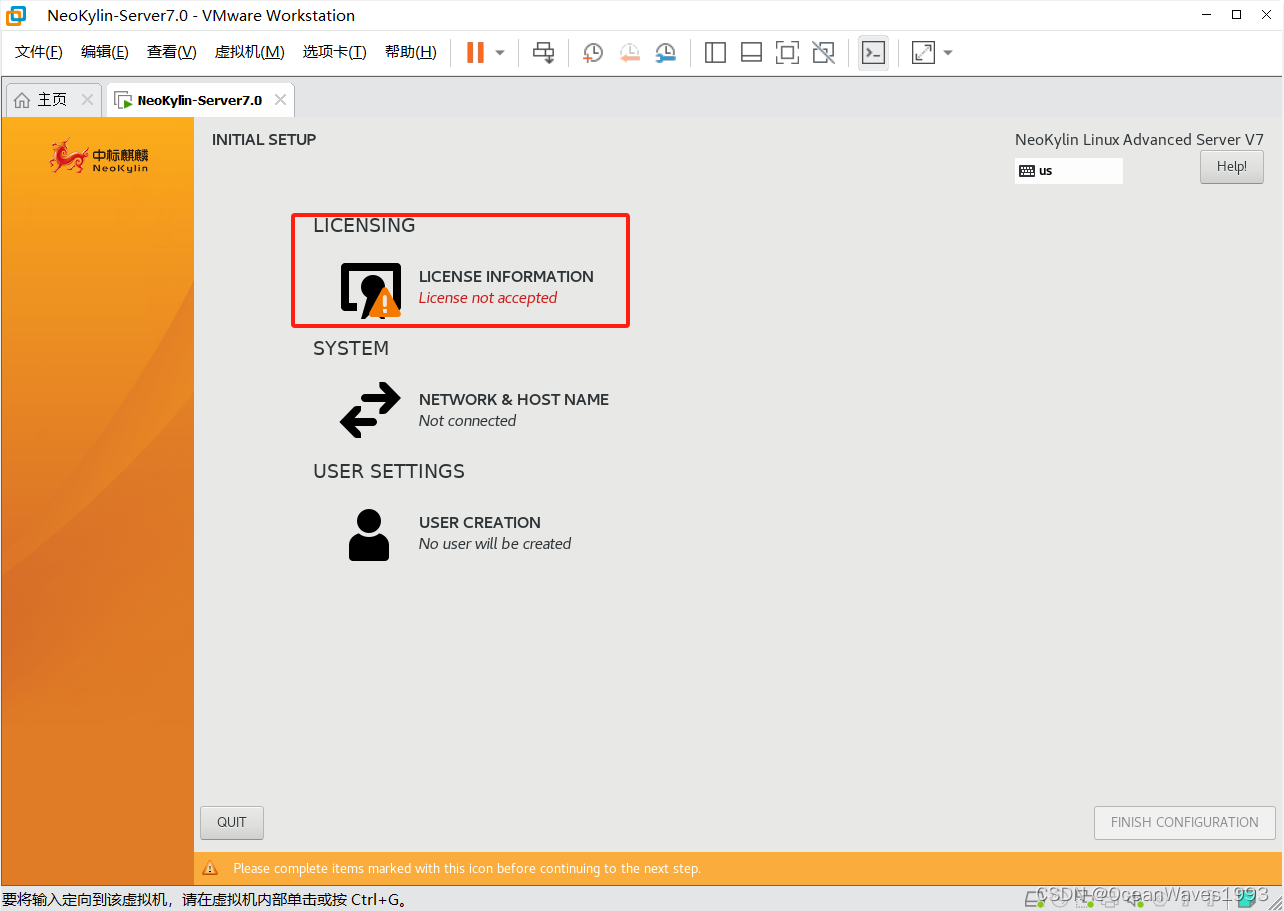1284x911 pixels.
Task: Click the us keyboard layout indicator
Action: click(1068, 171)
